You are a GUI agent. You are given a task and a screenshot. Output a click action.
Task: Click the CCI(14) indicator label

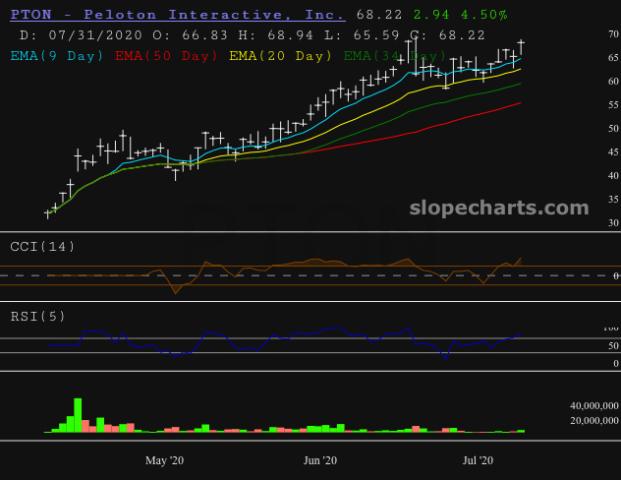coord(42,246)
